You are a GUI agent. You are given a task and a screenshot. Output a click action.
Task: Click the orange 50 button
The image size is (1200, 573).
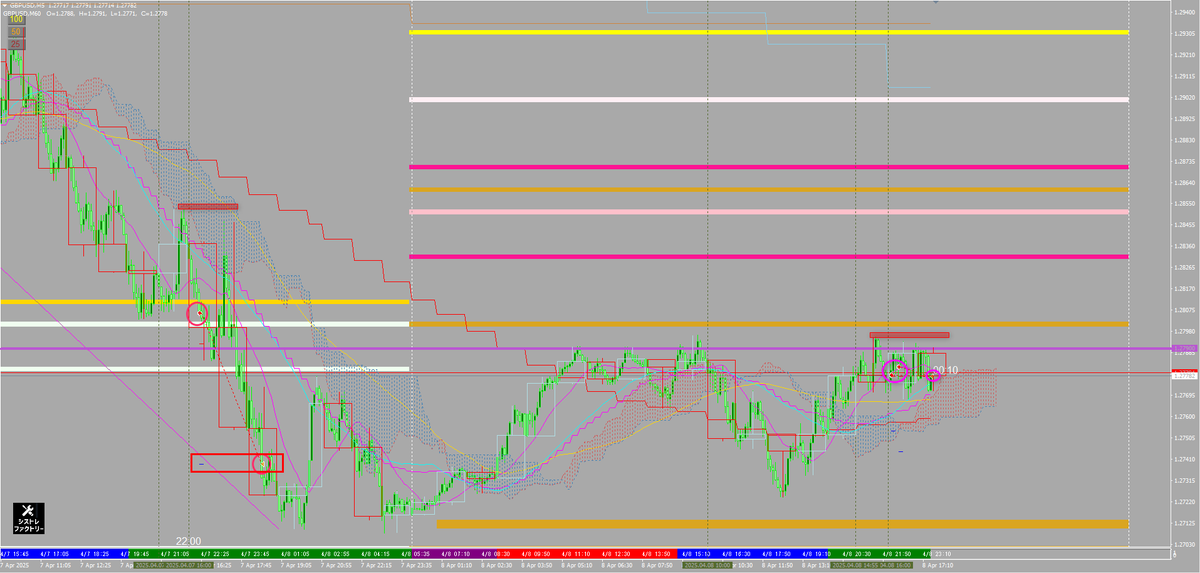point(16,32)
